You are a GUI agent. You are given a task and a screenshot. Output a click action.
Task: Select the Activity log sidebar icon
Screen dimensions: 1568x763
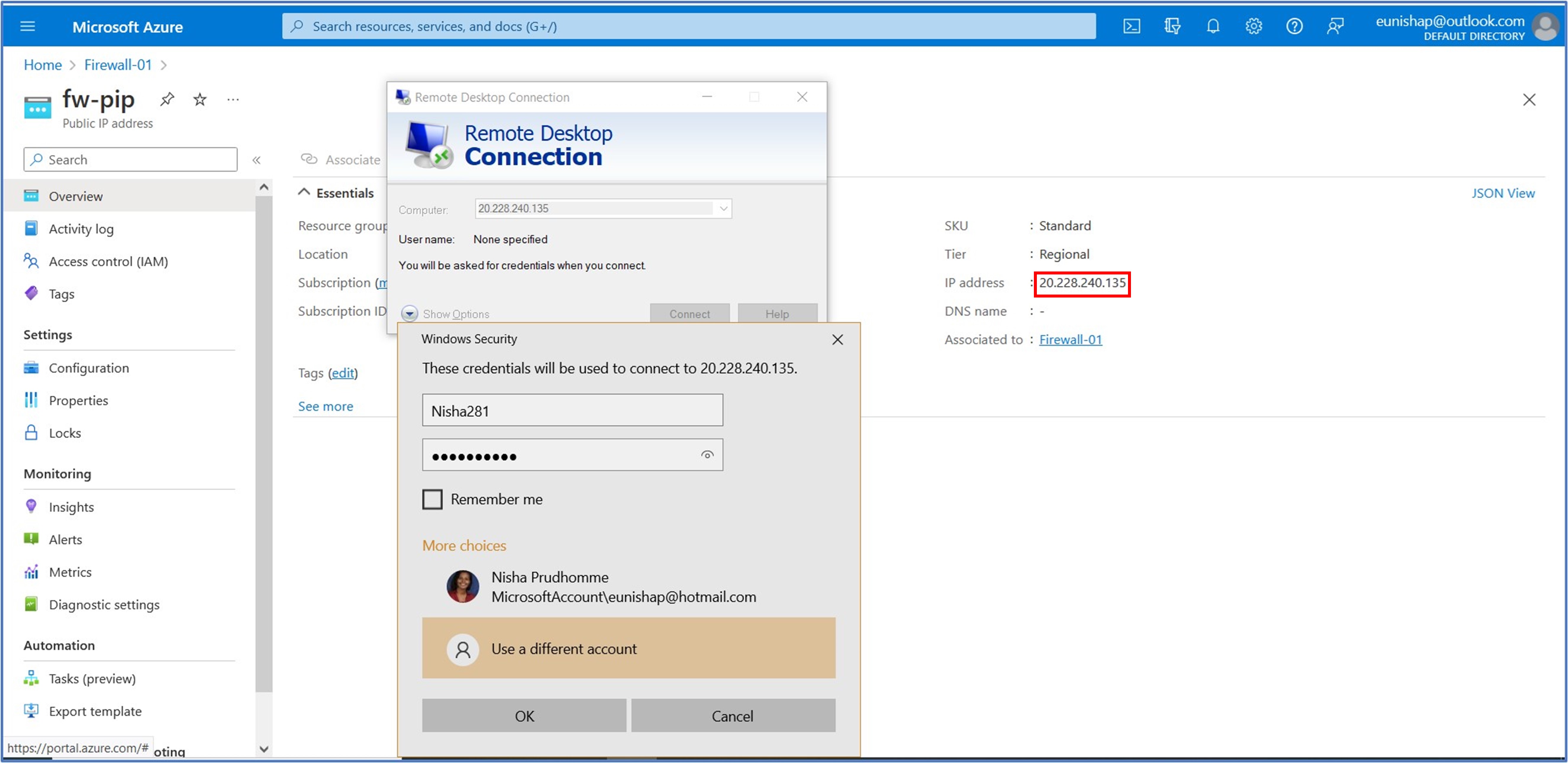coord(31,228)
